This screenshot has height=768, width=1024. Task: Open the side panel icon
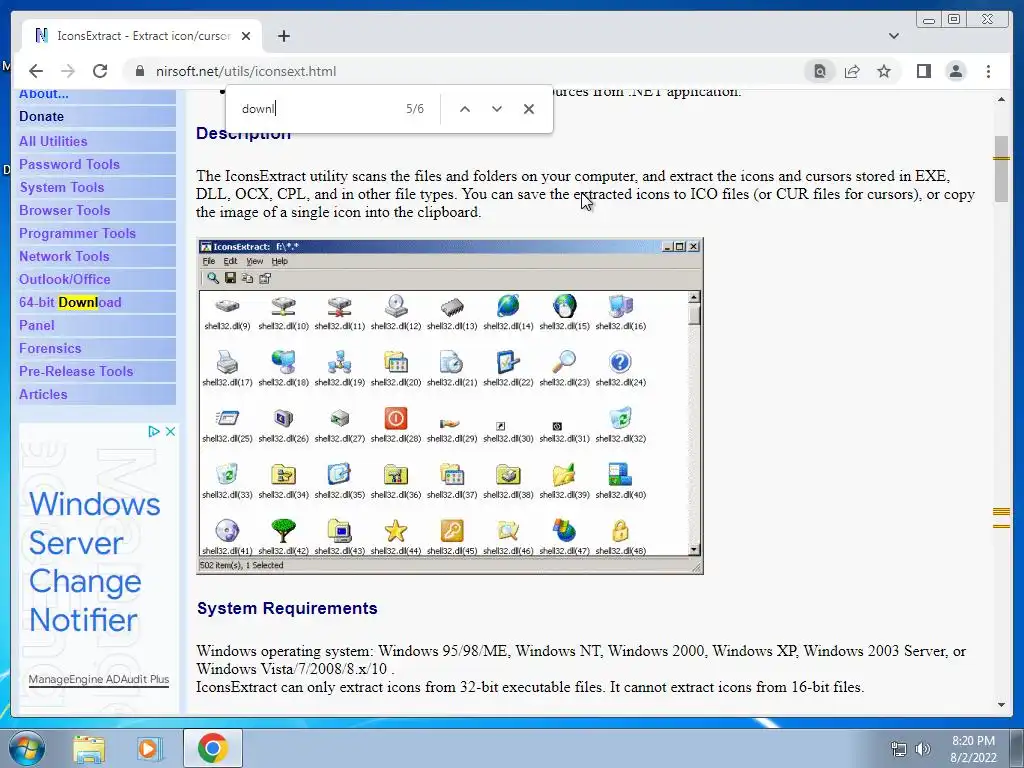tap(923, 71)
